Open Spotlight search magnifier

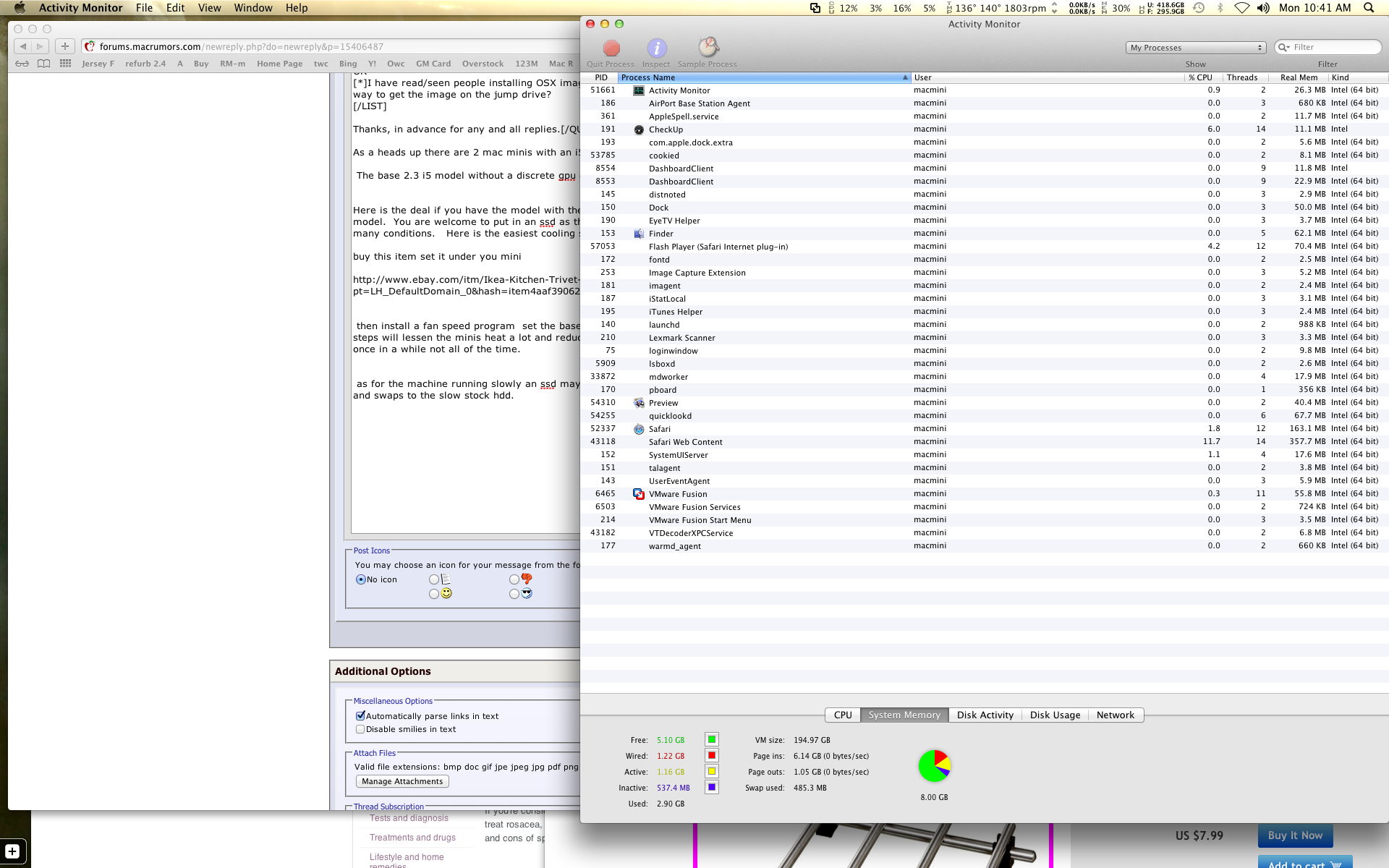(1369, 8)
